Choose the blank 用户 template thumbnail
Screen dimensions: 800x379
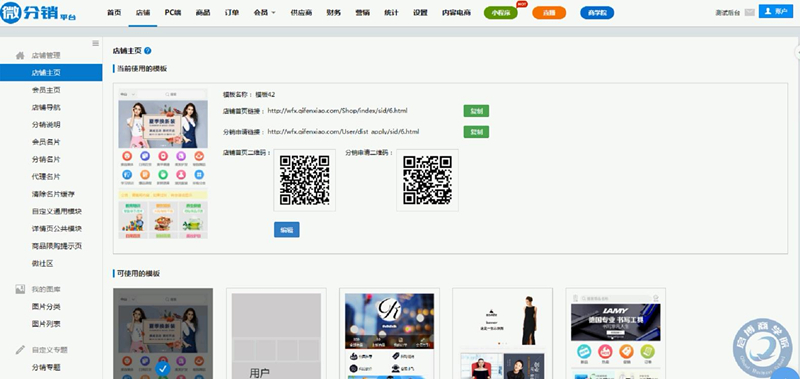pyautogui.click(x=276, y=334)
